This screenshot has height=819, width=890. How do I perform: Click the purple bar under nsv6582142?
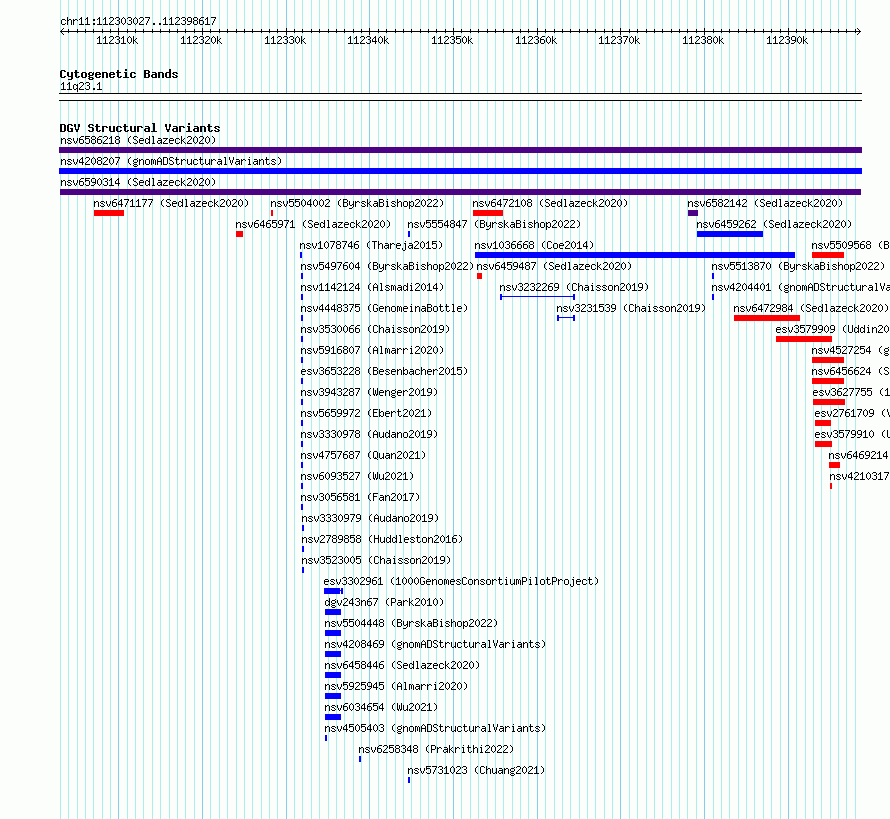pos(693,213)
